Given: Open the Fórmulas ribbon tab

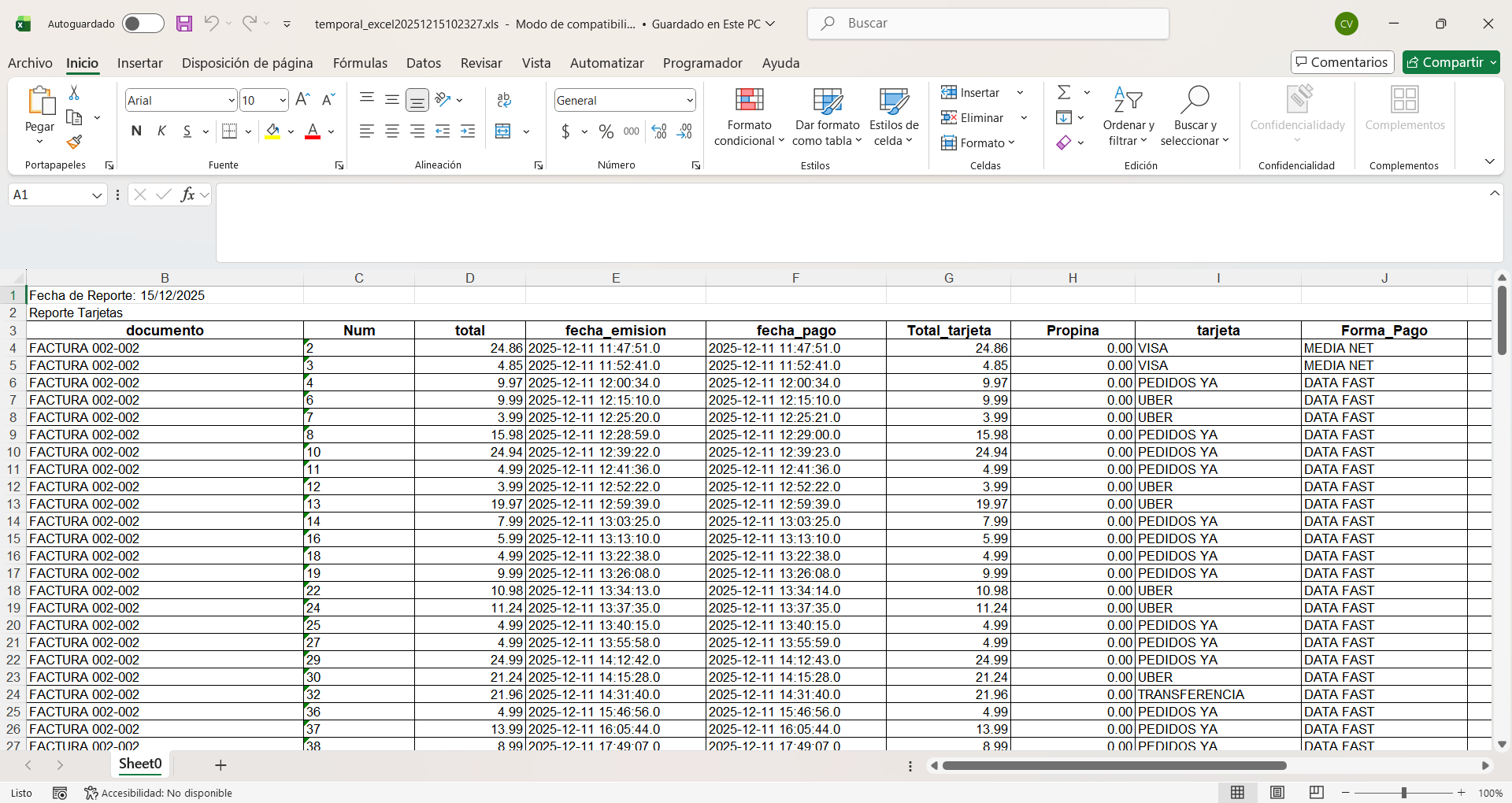Looking at the screenshot, I should (x=360, y=63).
